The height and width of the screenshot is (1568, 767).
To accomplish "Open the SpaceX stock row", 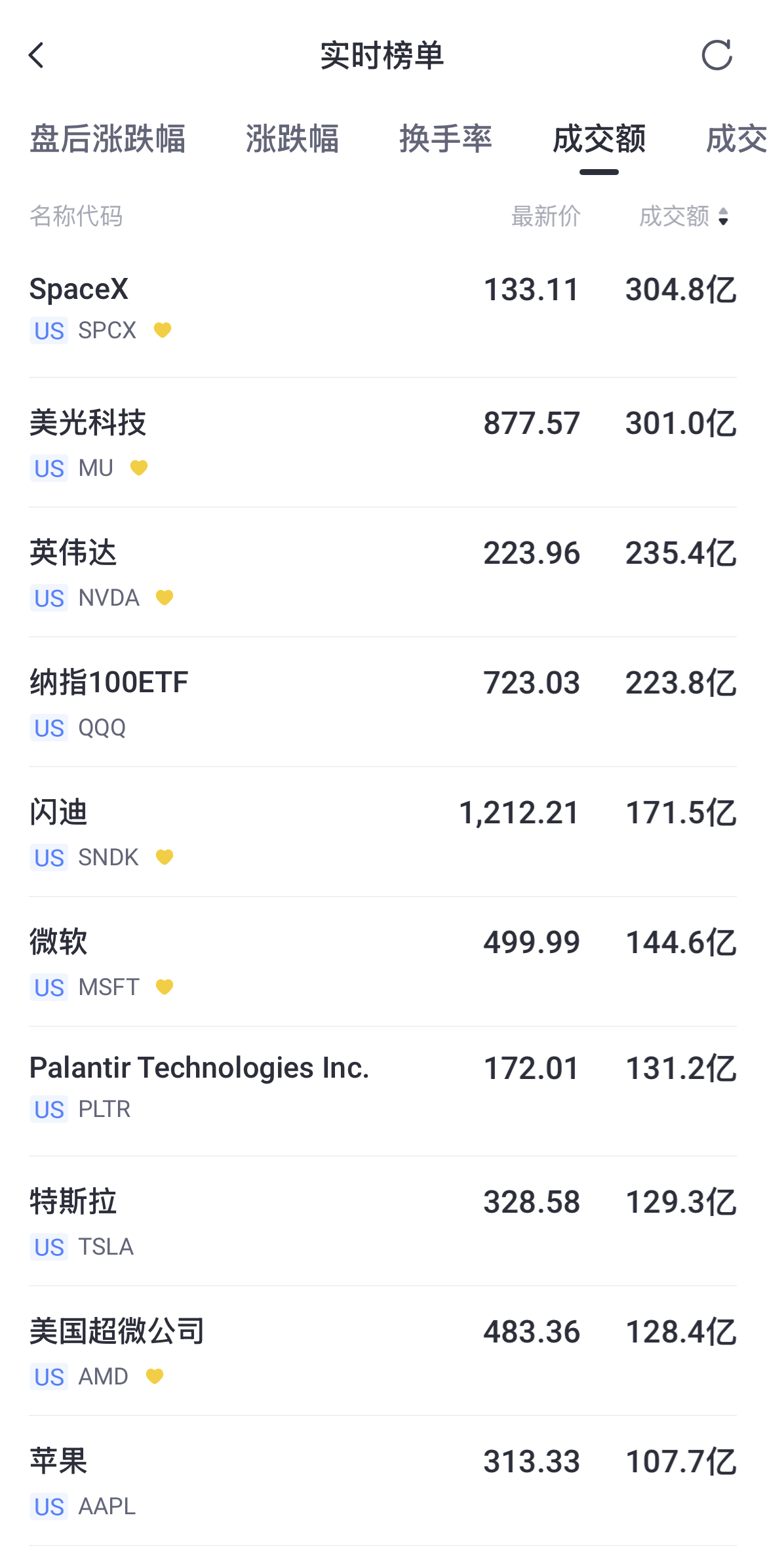I will 383,309.
